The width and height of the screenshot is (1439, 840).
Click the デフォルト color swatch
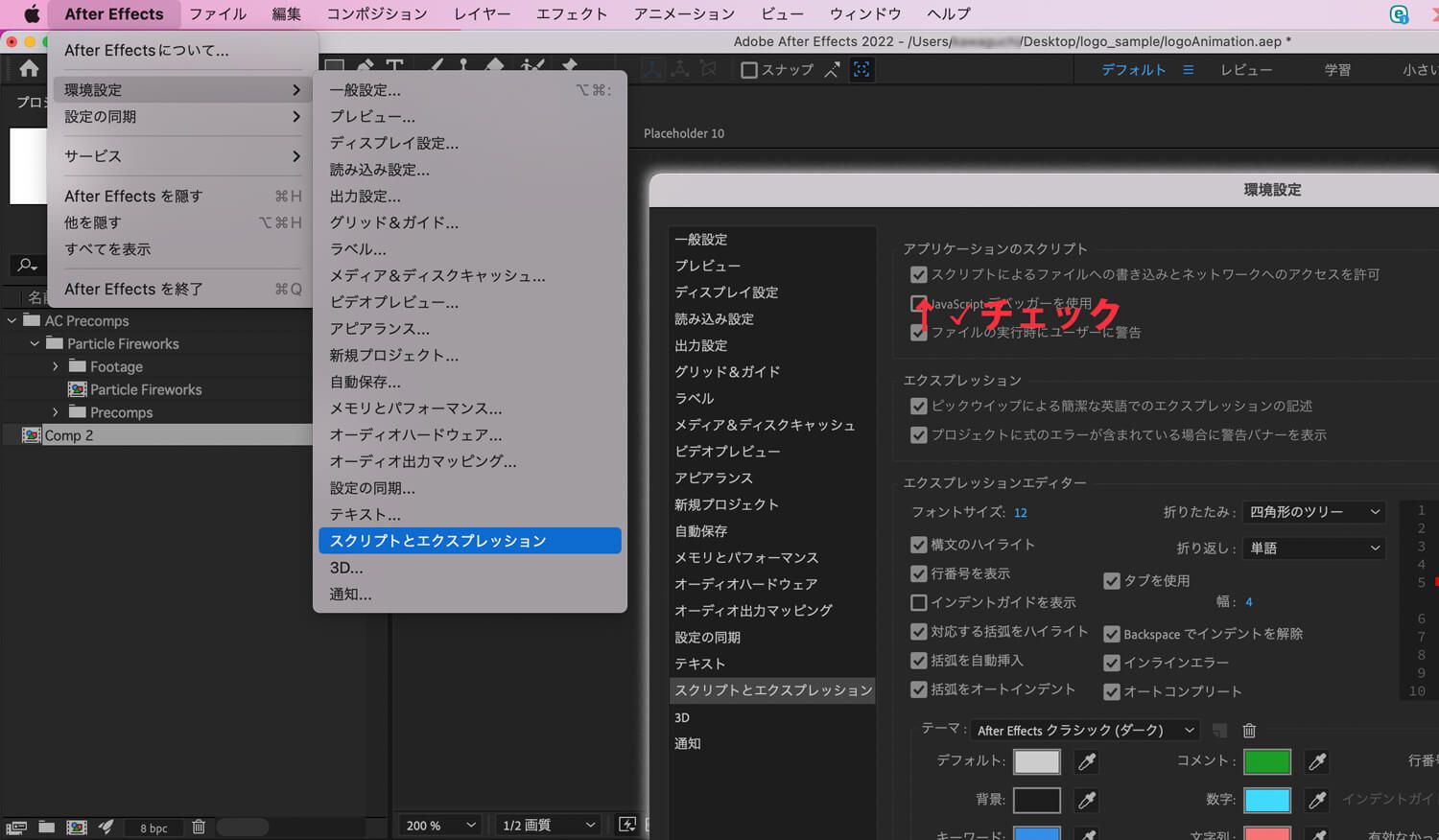1037,761
